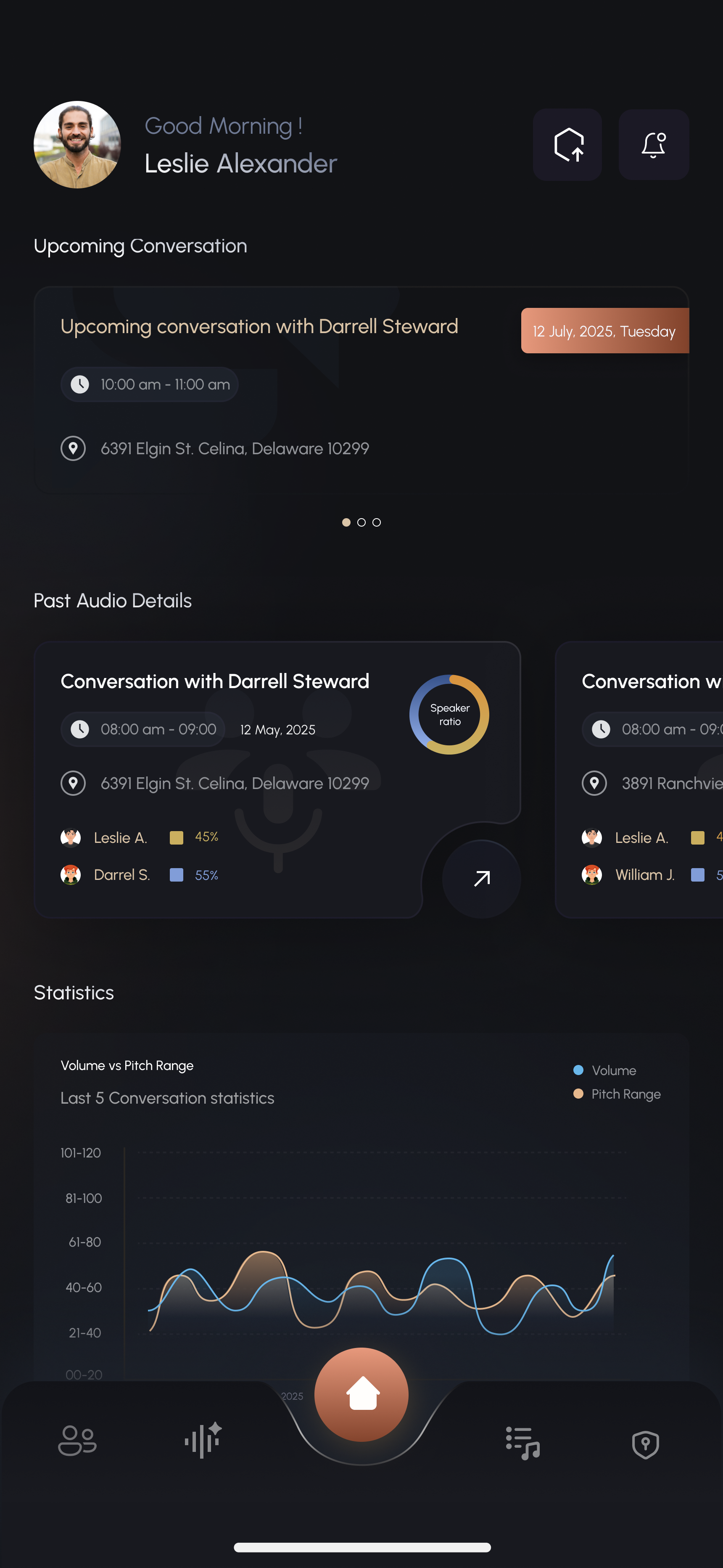Open the Statistics section header

click(74, 993)
